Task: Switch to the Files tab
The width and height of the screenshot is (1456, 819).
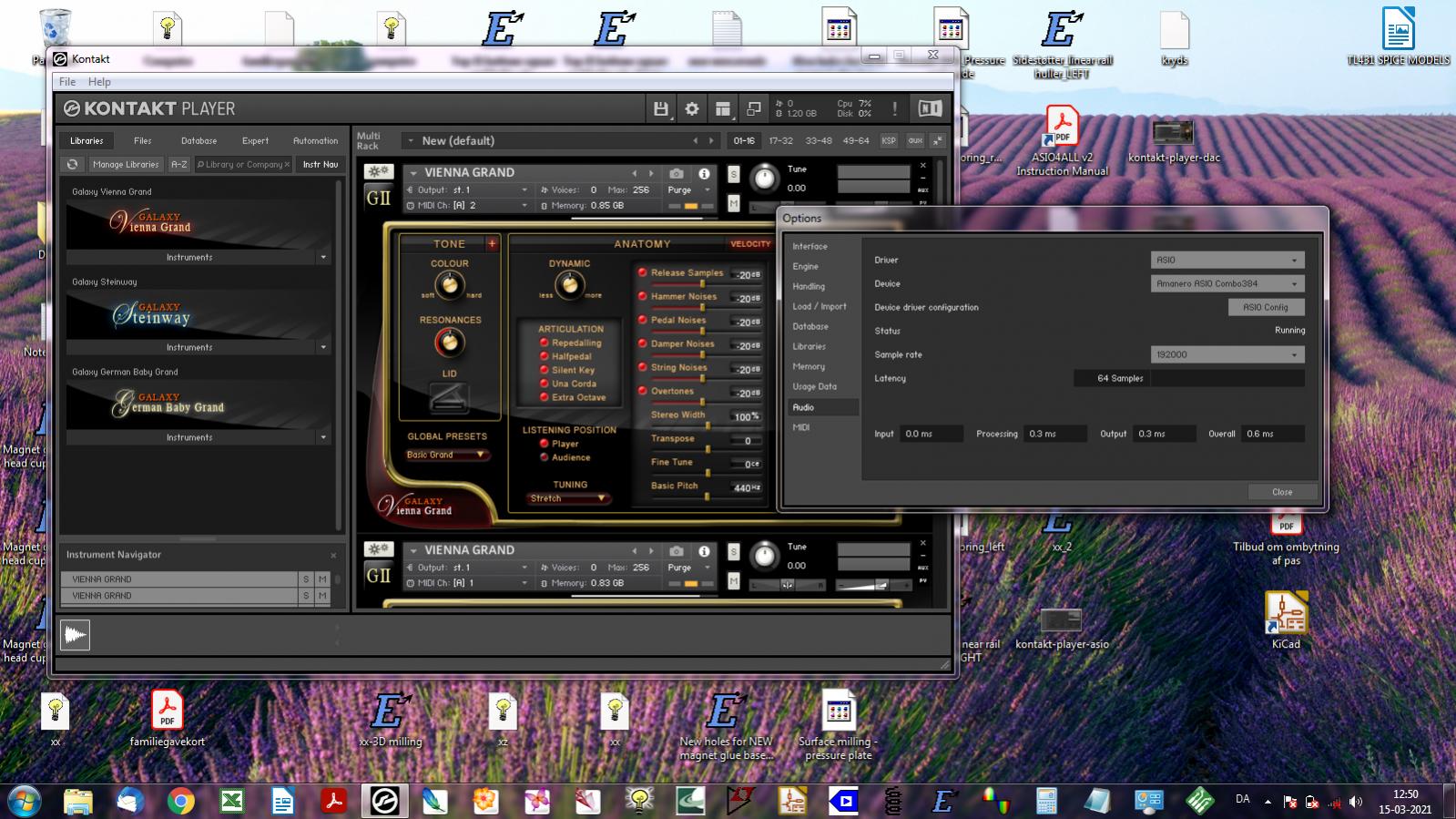Action: click(x=143, y=141)
